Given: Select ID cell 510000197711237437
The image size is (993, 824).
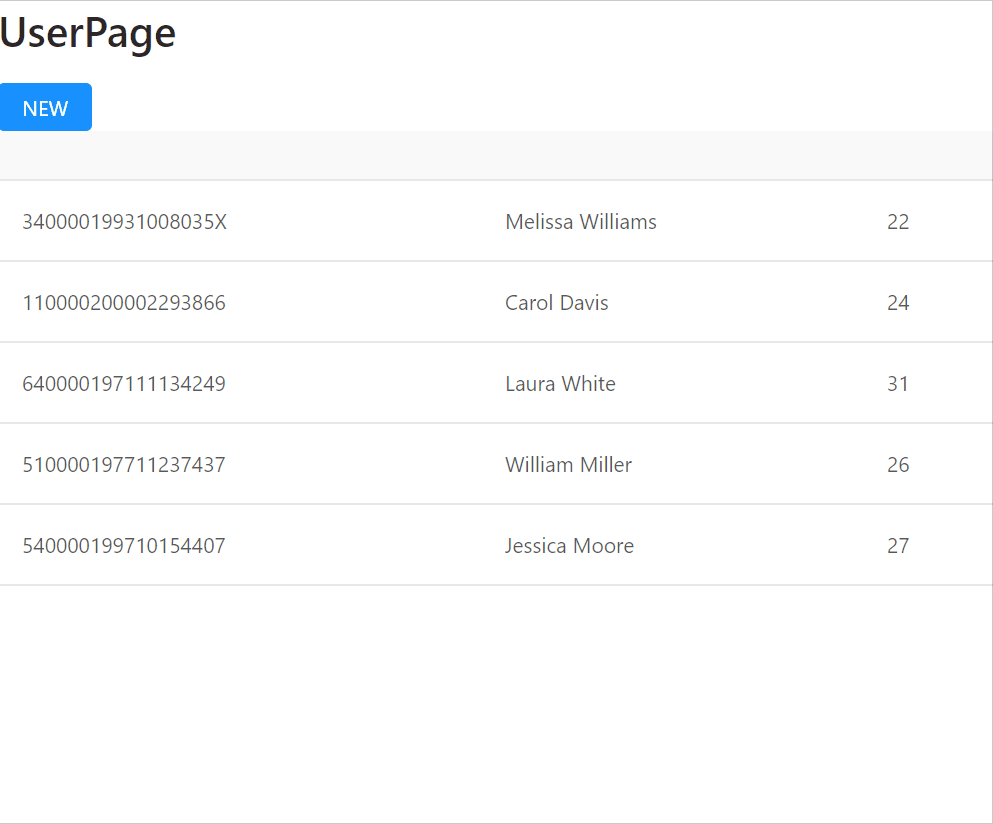Looking at the screenshot, I should (x=124, y=465).
